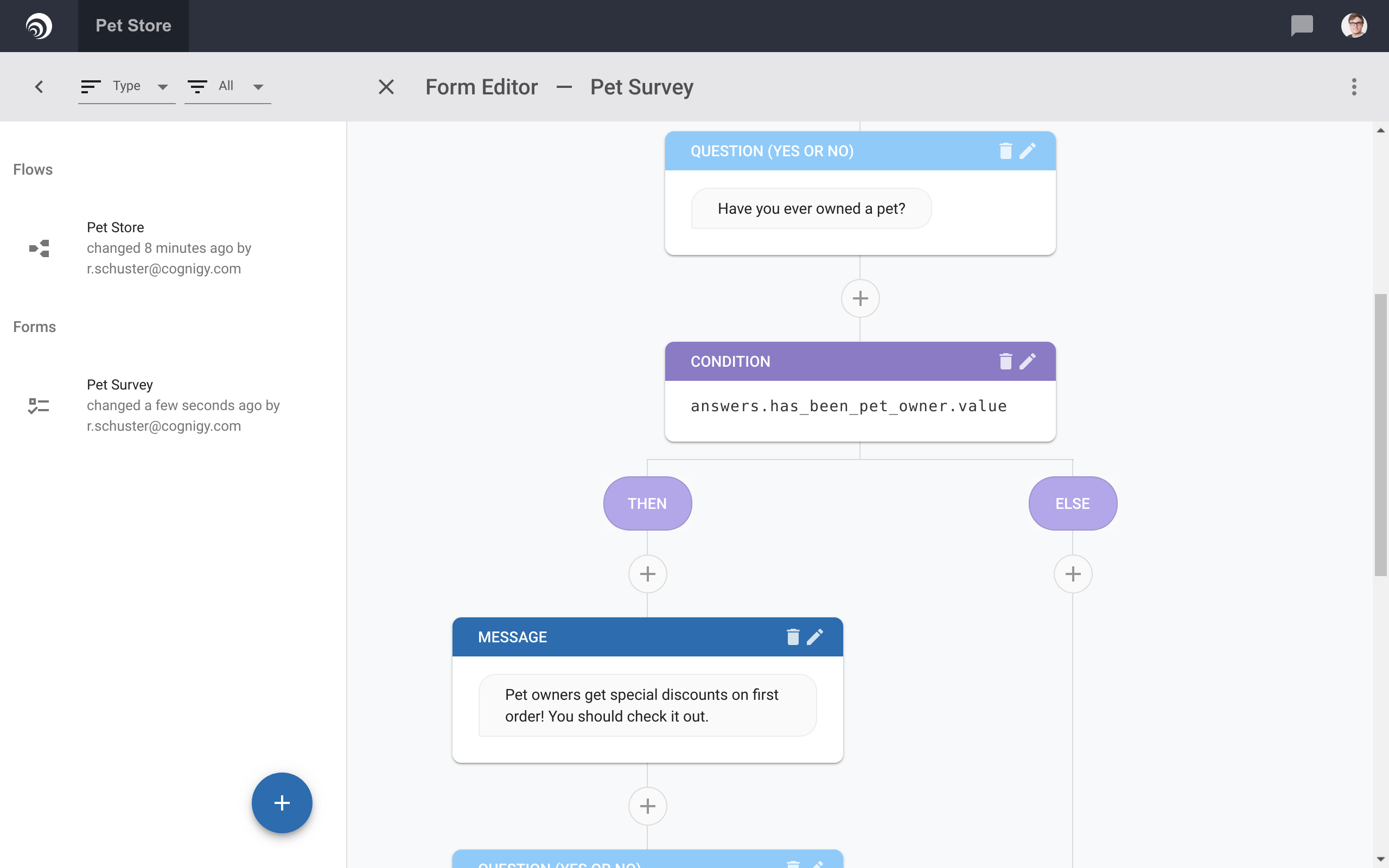This screenshot has height=868, width=1389.
Task: Close the Form Editor with X
Action: coord(386,87)
